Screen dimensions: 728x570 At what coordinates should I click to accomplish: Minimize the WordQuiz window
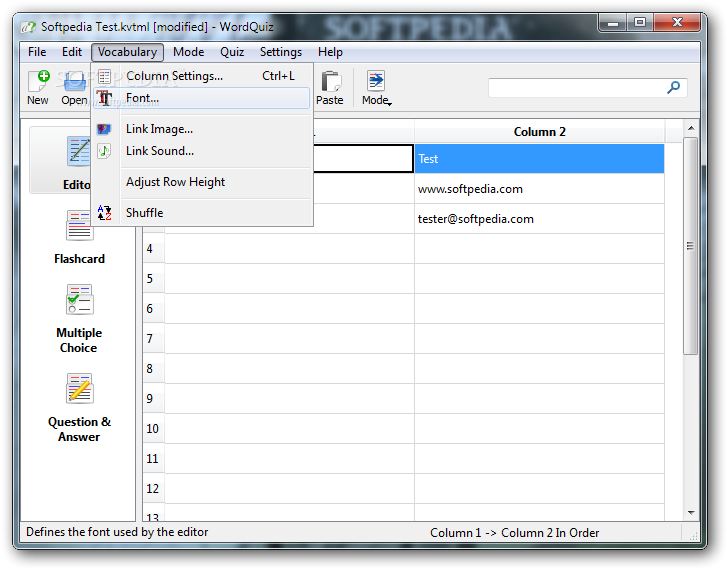tap(613, 22)
